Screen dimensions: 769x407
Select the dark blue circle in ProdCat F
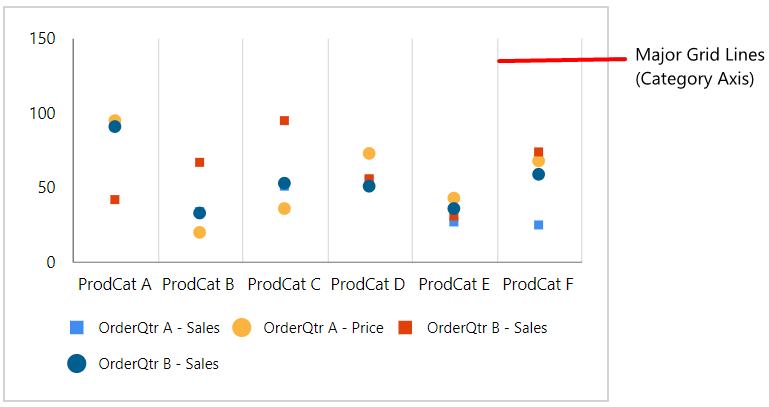(538, 175)
